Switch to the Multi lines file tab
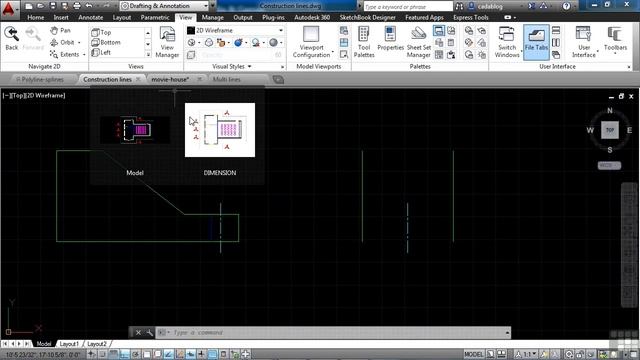The width and height of the screenshot is (640, 360). point(227,80)
